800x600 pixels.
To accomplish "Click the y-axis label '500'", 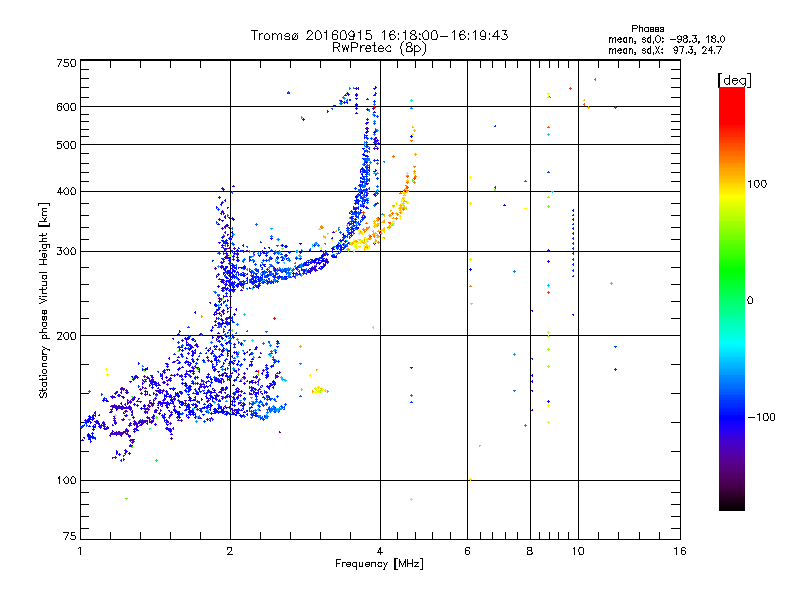I will [66, 145].
